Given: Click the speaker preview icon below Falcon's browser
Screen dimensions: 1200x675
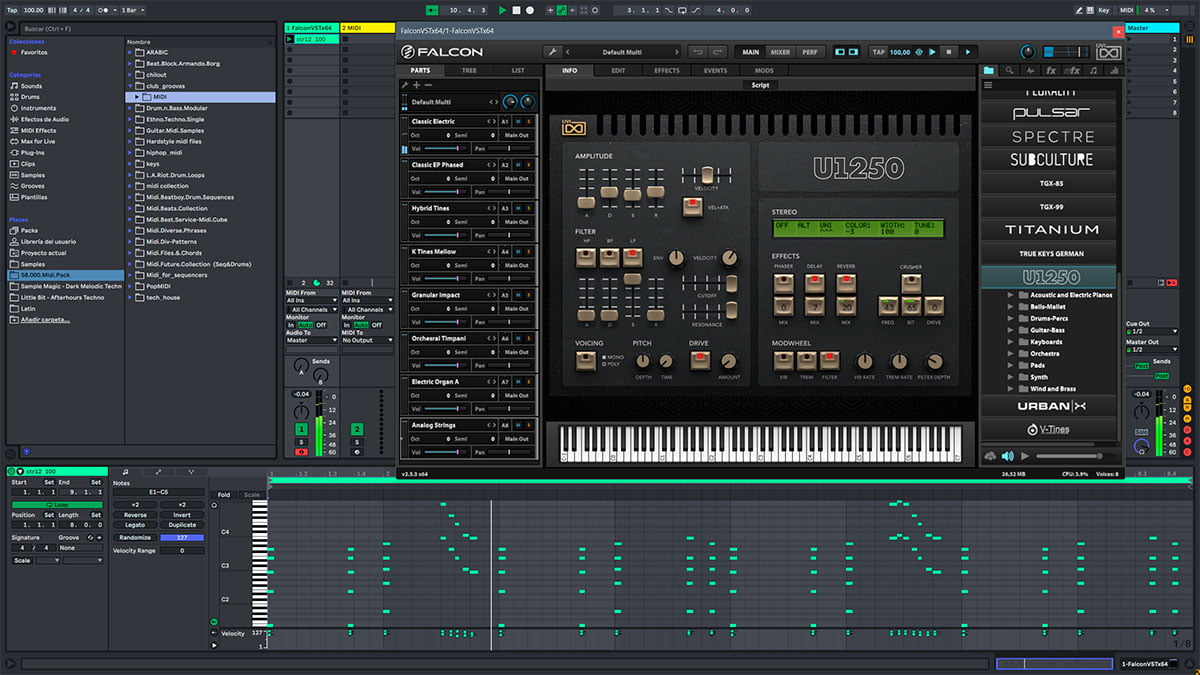Looking at the screenshot, I should [1008, 456].
